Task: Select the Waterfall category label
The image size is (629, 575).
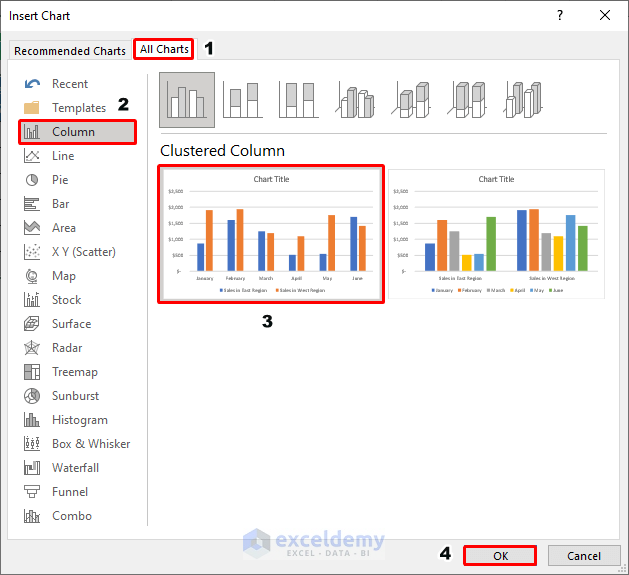Action: point(75,468)
